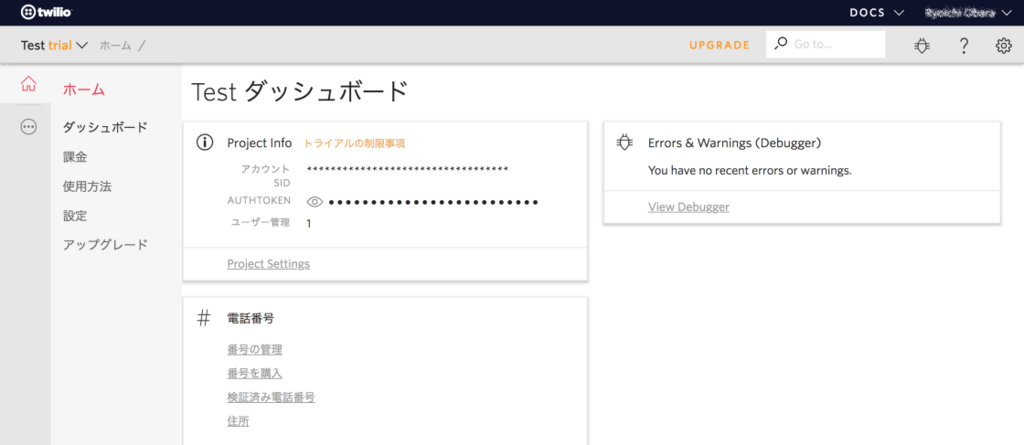Click the 電話番号 card heading

[251, 318]
